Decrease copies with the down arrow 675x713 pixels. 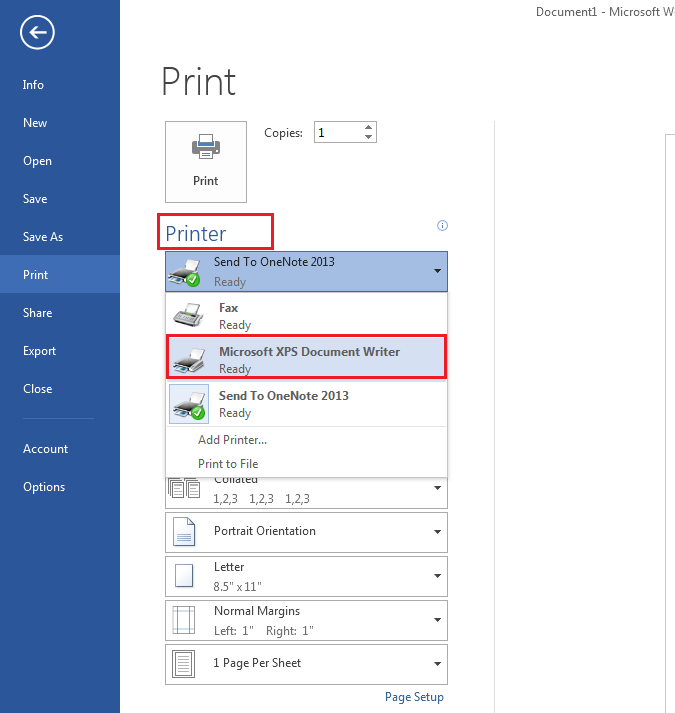pos(368,137)
